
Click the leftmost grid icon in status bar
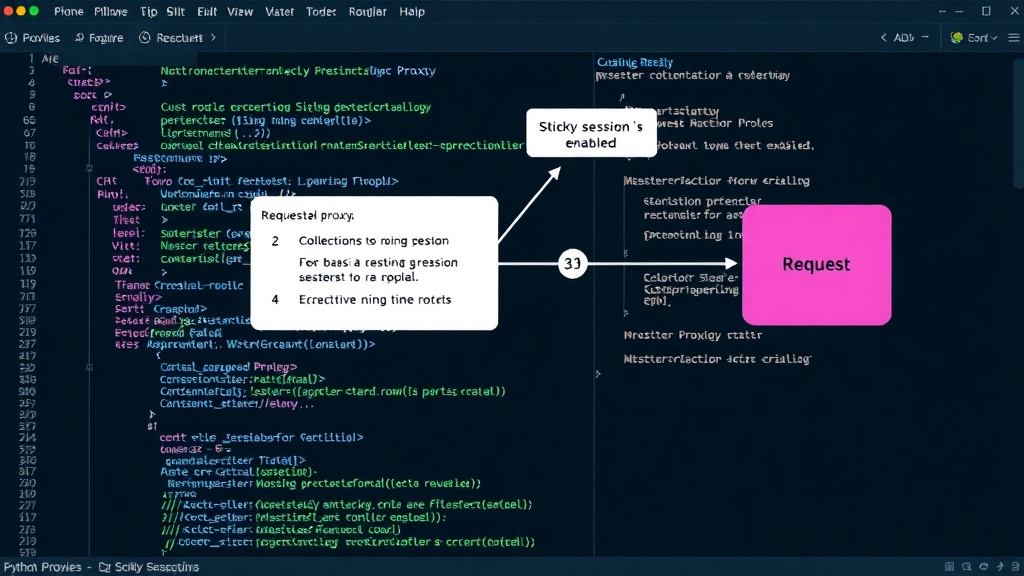pyautogui.click(x=950, y=567)
